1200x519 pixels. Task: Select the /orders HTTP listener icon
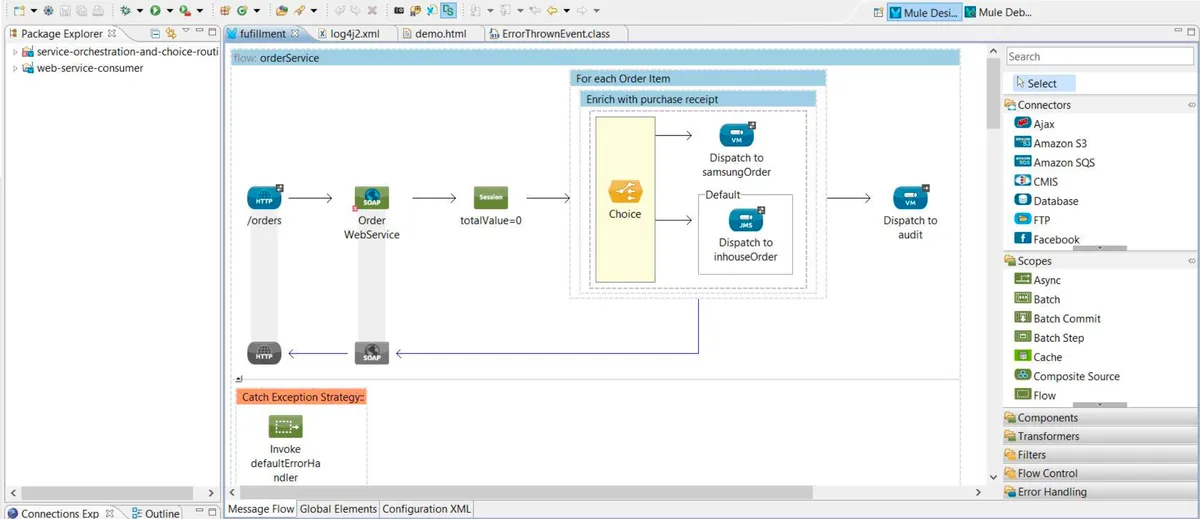click(265, 198)
